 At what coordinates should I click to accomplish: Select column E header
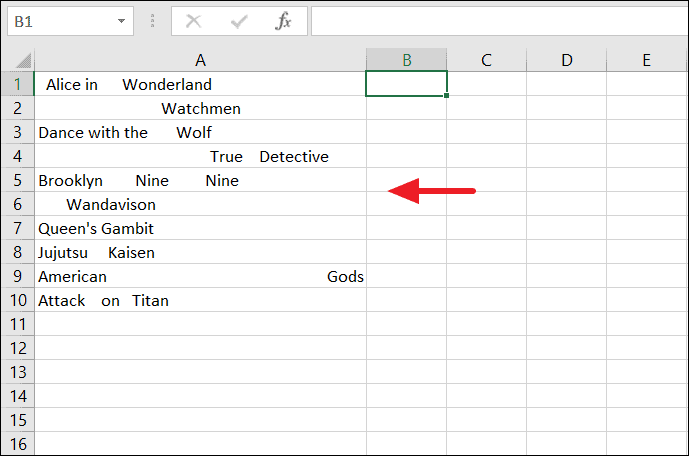coord(646,60)
